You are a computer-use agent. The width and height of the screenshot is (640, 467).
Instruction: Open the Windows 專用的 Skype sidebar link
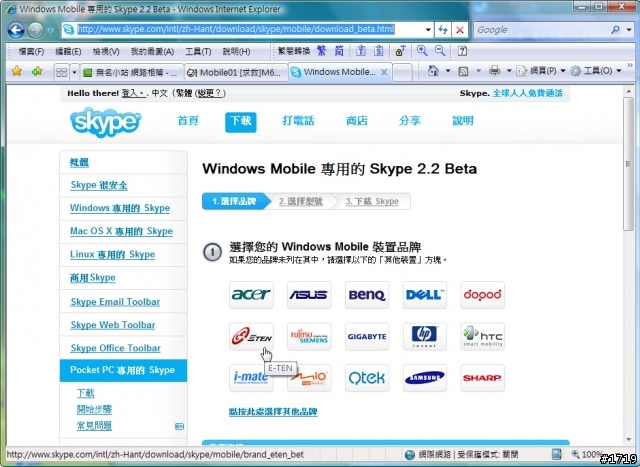point(120,208)
